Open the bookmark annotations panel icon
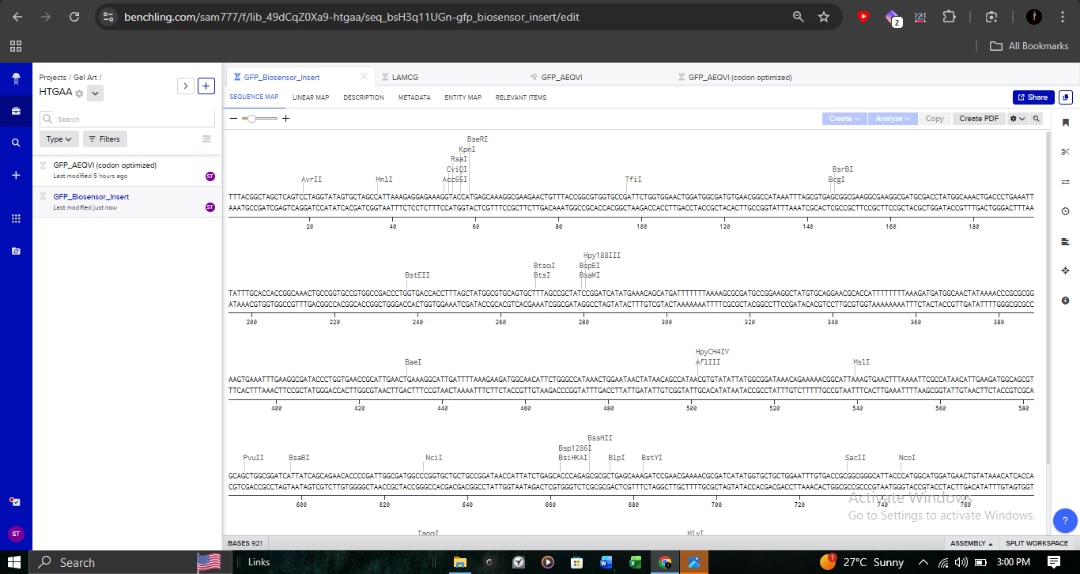The image size is (1080, 574). (x=1066, y=123)
